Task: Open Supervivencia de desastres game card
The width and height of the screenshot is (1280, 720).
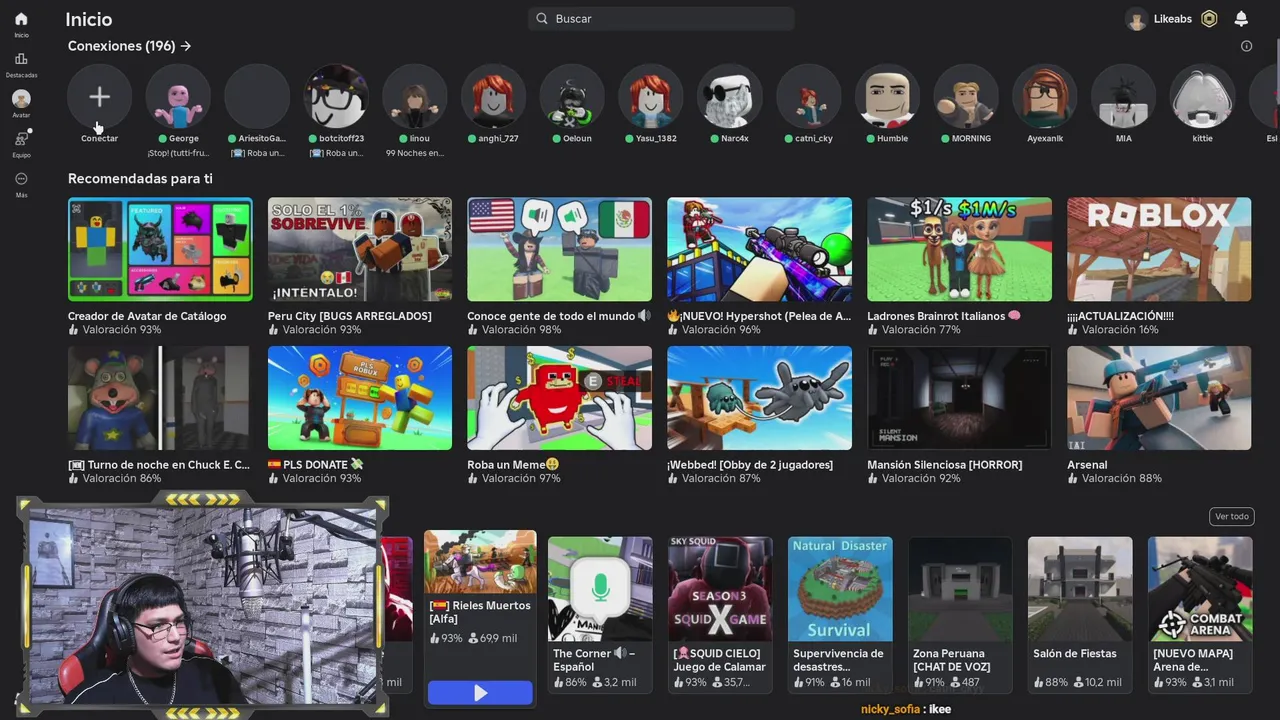Action: pos(840,614)
